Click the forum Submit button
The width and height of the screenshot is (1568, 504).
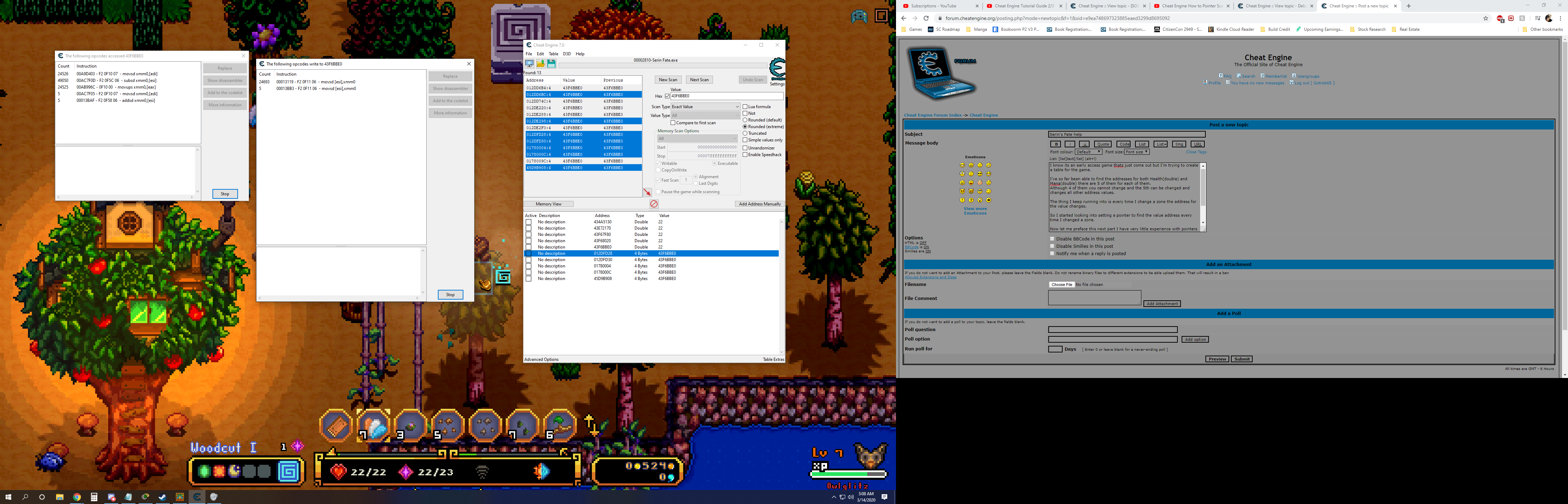click(1242, 359)
